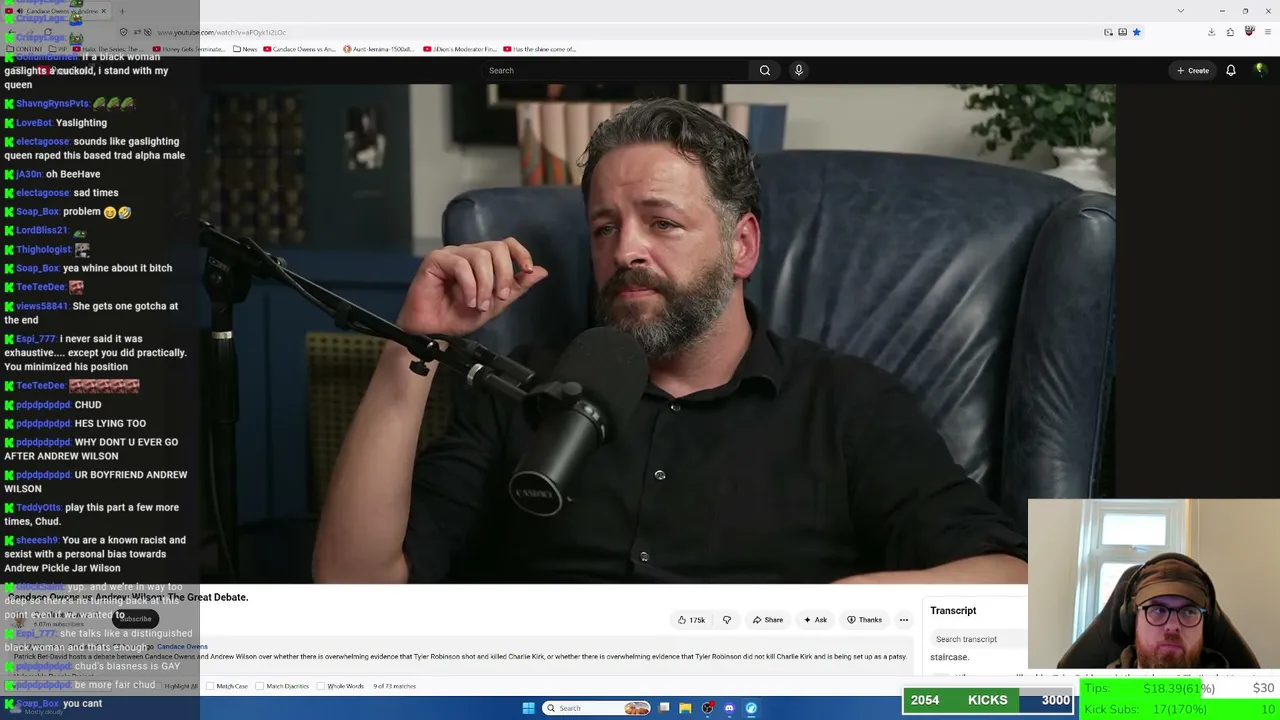Open Discord from the taskbar

click(729, 708)
